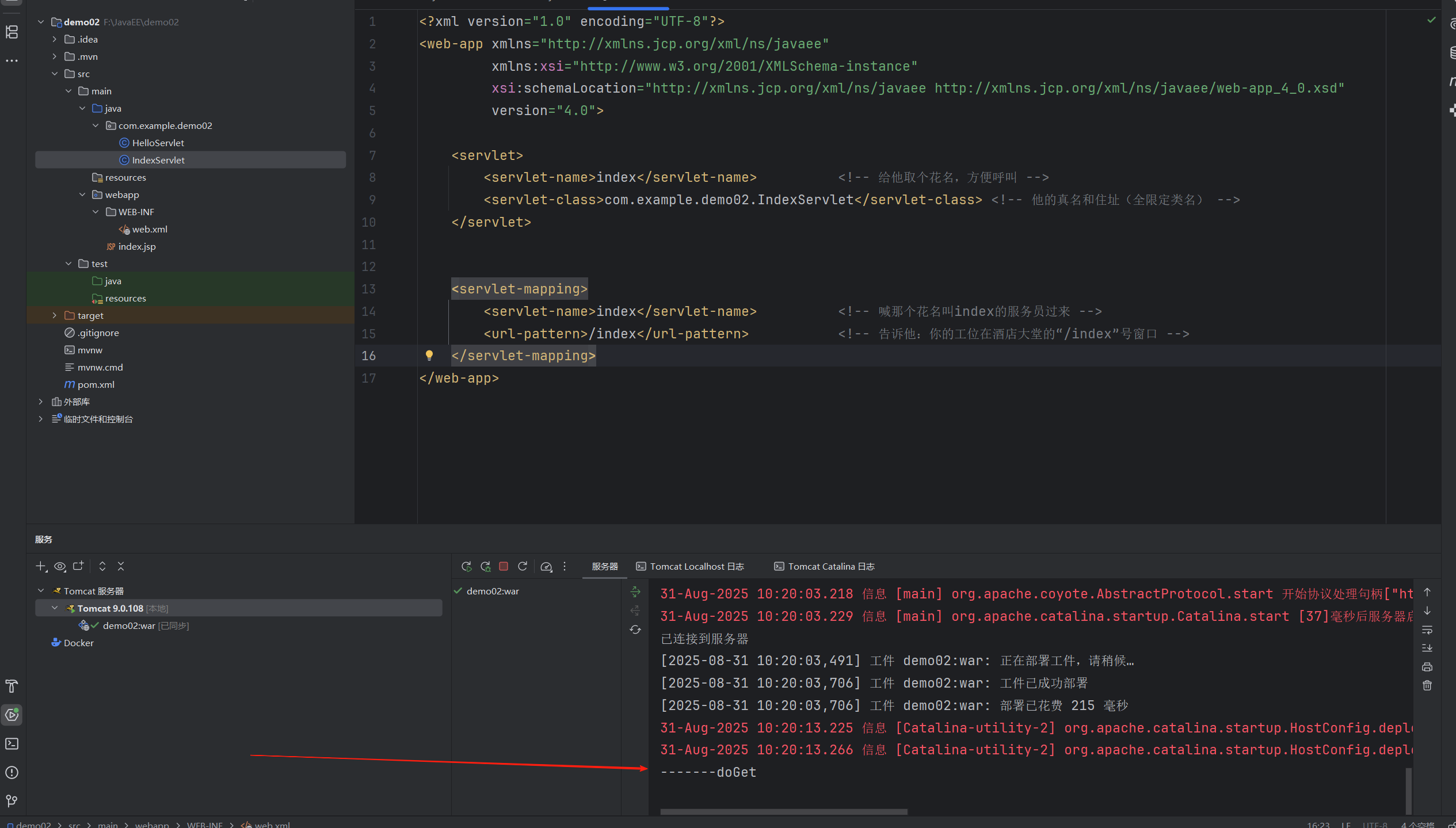This screenshot has width=1456, height=828.
Task: Click the console horizontal scrollbar
Action: pyautogui.click(x=783, y=811)
